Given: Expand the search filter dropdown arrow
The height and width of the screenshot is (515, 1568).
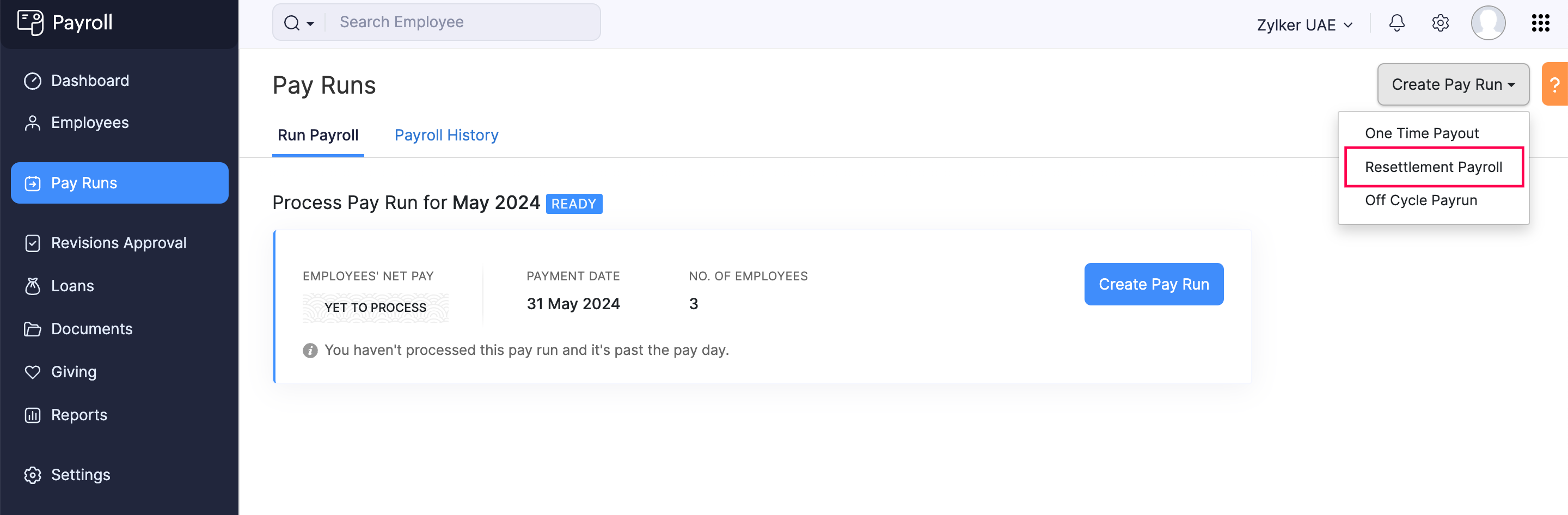Looking at the screenshot, I should click(310, 24).
